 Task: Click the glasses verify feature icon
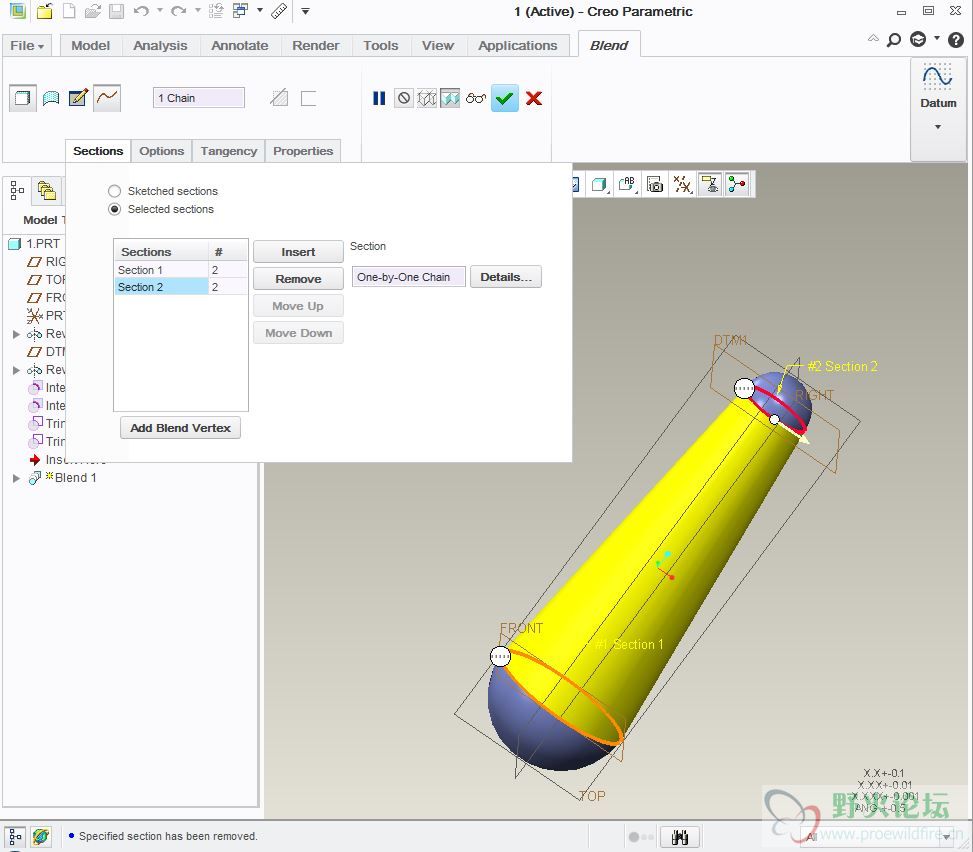click(476, 98)
